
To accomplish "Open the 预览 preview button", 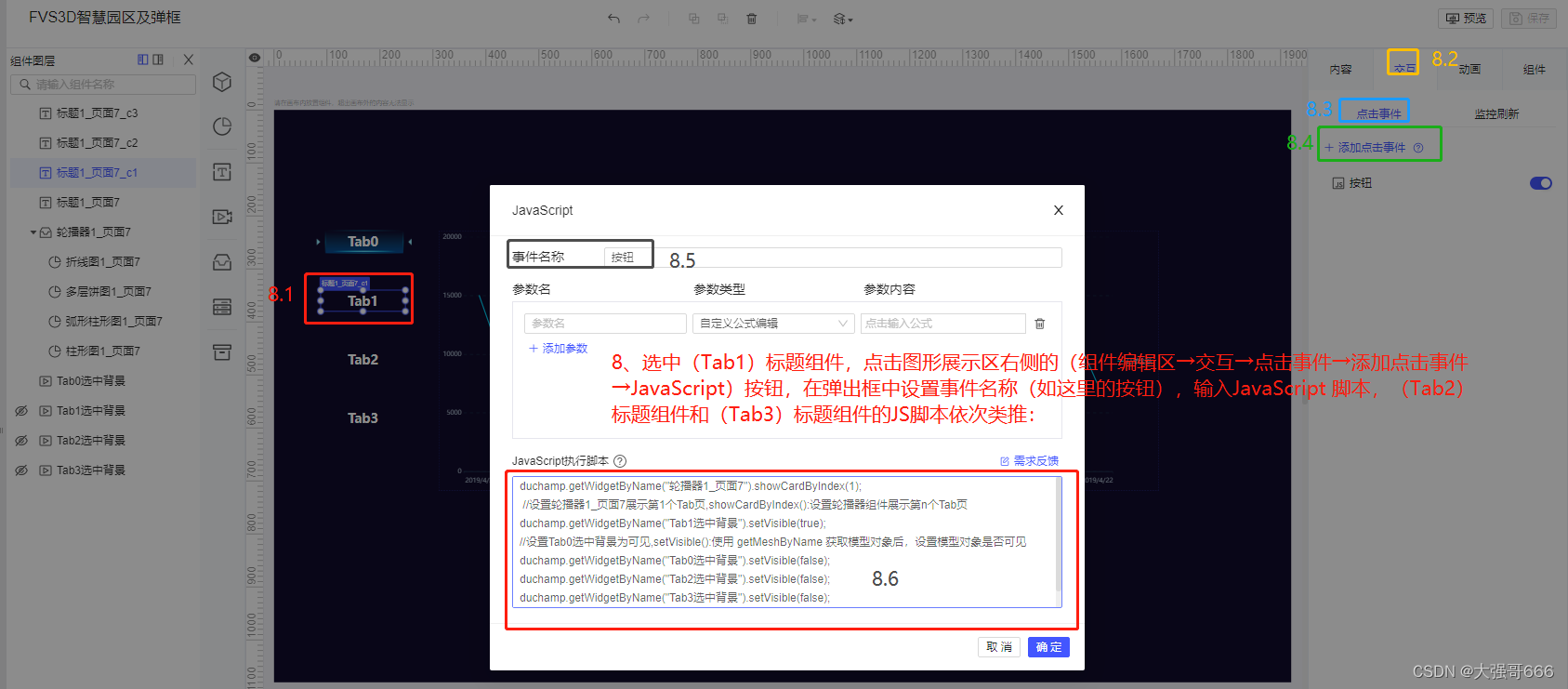I will pos(1466,19).
